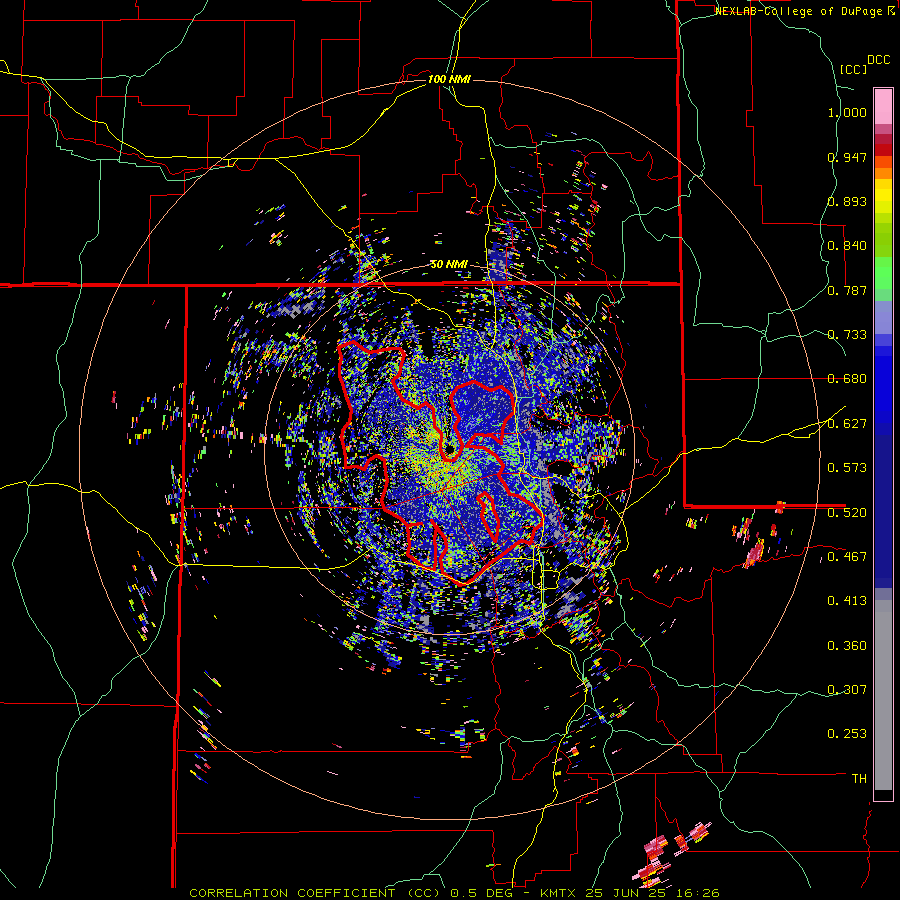This screenshot has height=900, width=900.
Task: Click the [CC] legend label
Action: click(854, 69)
